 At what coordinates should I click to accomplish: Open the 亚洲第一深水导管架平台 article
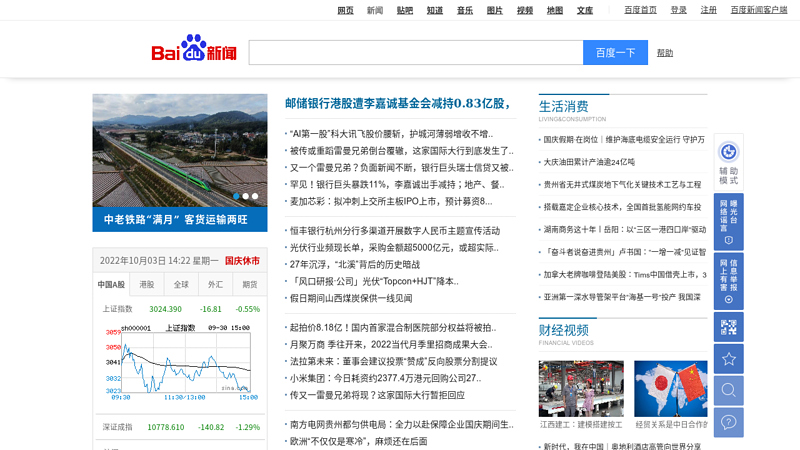coord(622,297)
